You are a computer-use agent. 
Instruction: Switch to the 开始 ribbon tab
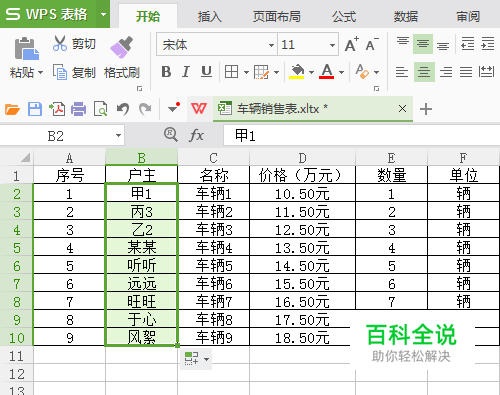click(x=148, y=16)
